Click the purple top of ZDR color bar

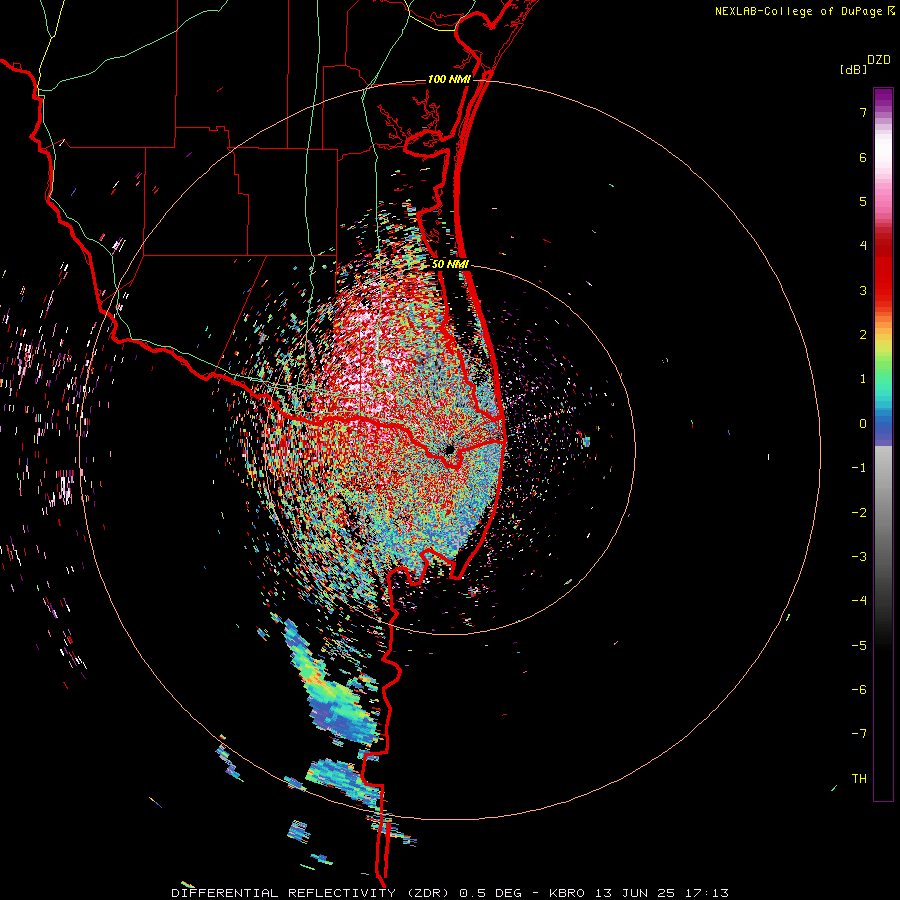pos(883,98)
